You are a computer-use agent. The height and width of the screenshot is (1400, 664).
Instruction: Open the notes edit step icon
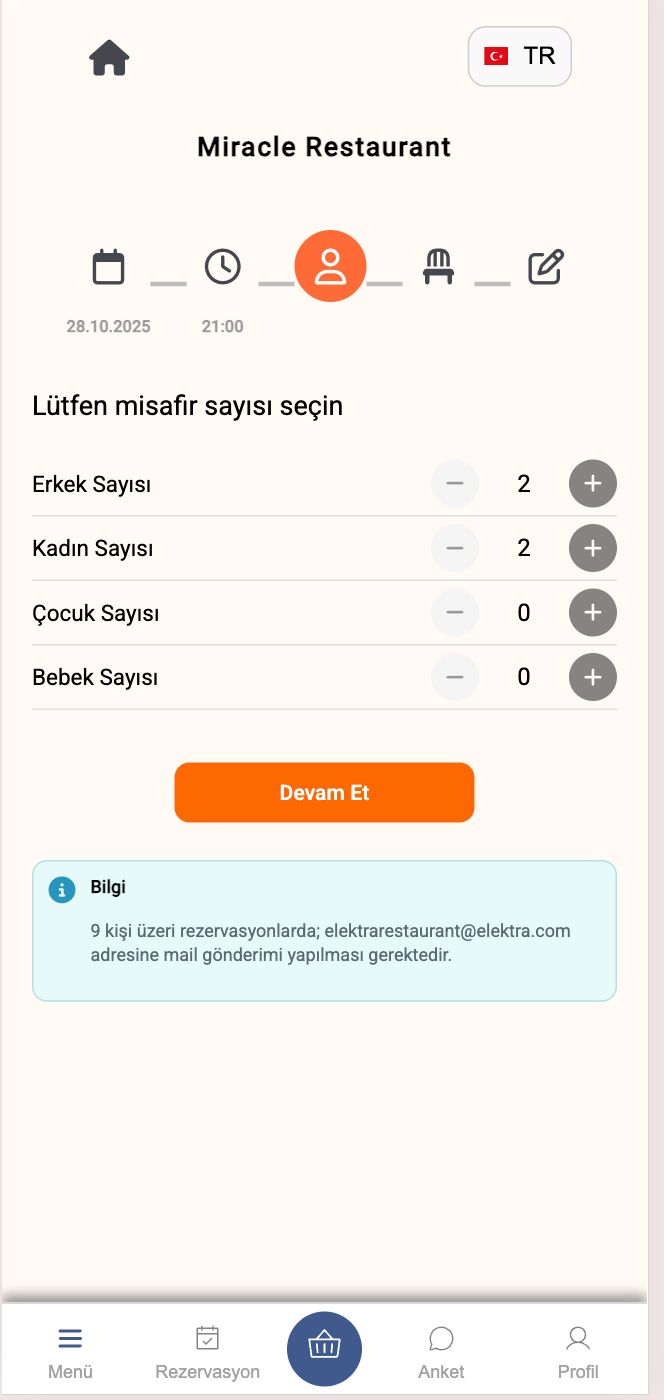[x=544, y=266]
